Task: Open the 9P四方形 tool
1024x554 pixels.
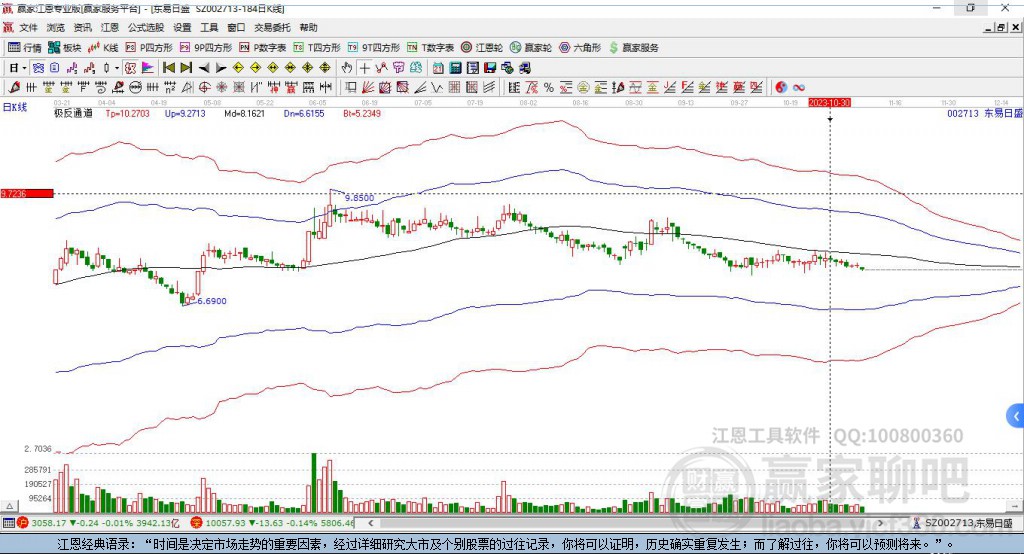Action: click(206, 48)
